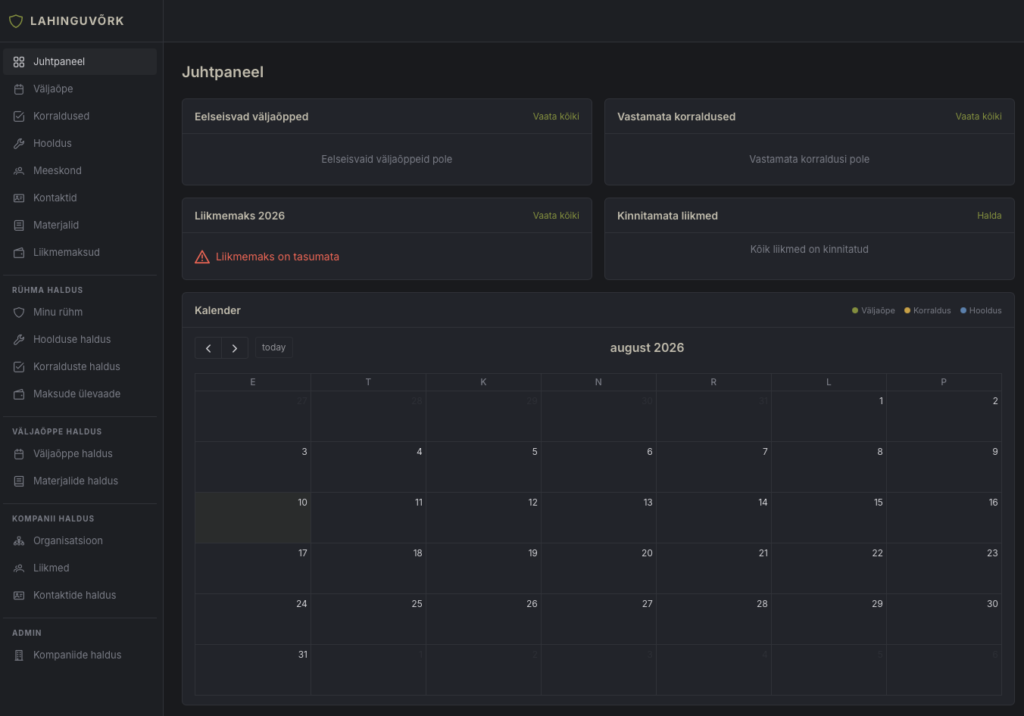Select day 15 in calendar
1024x716 pixels.
(828, 517)
